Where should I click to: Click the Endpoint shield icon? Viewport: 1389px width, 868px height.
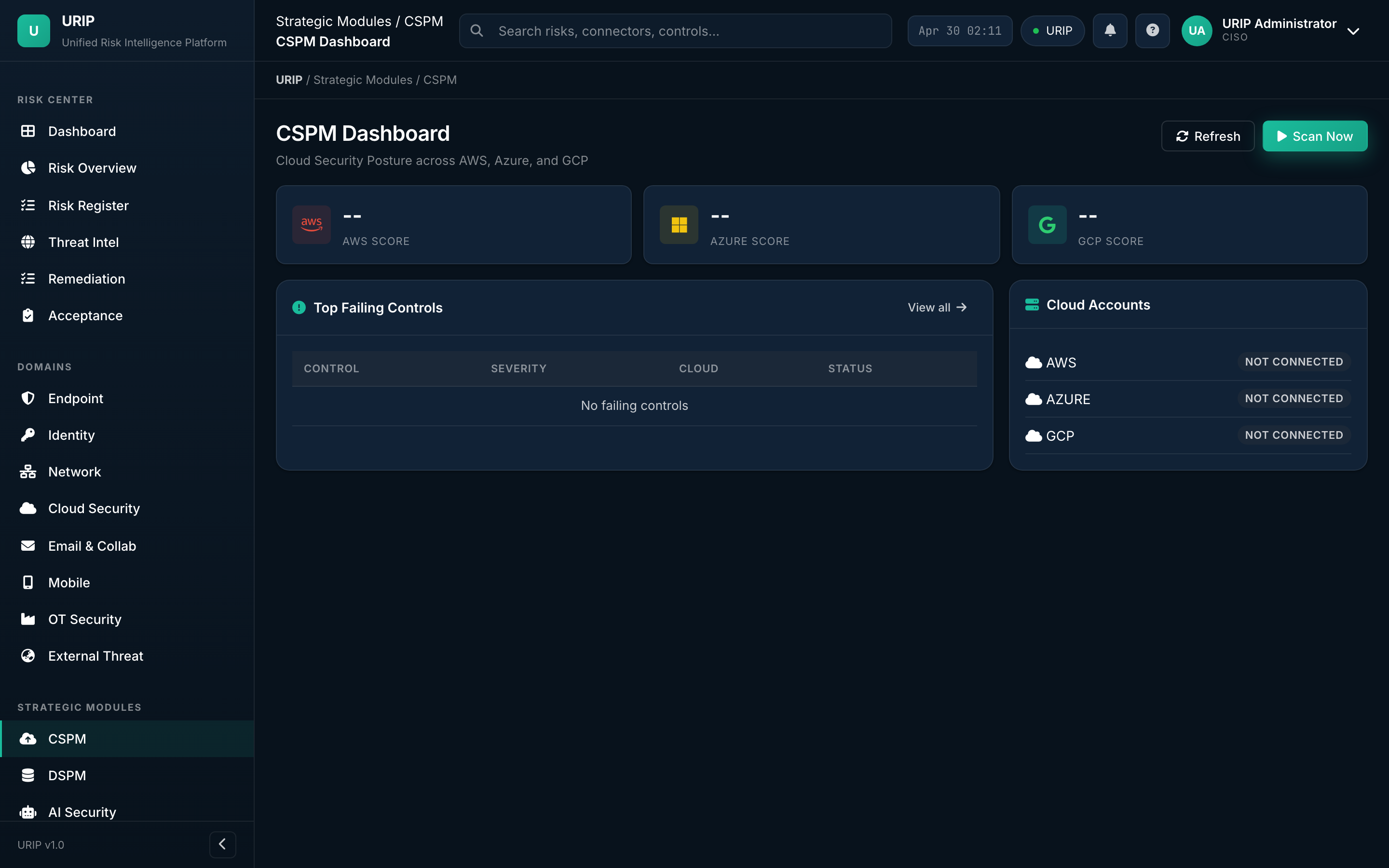click(27, 398)
